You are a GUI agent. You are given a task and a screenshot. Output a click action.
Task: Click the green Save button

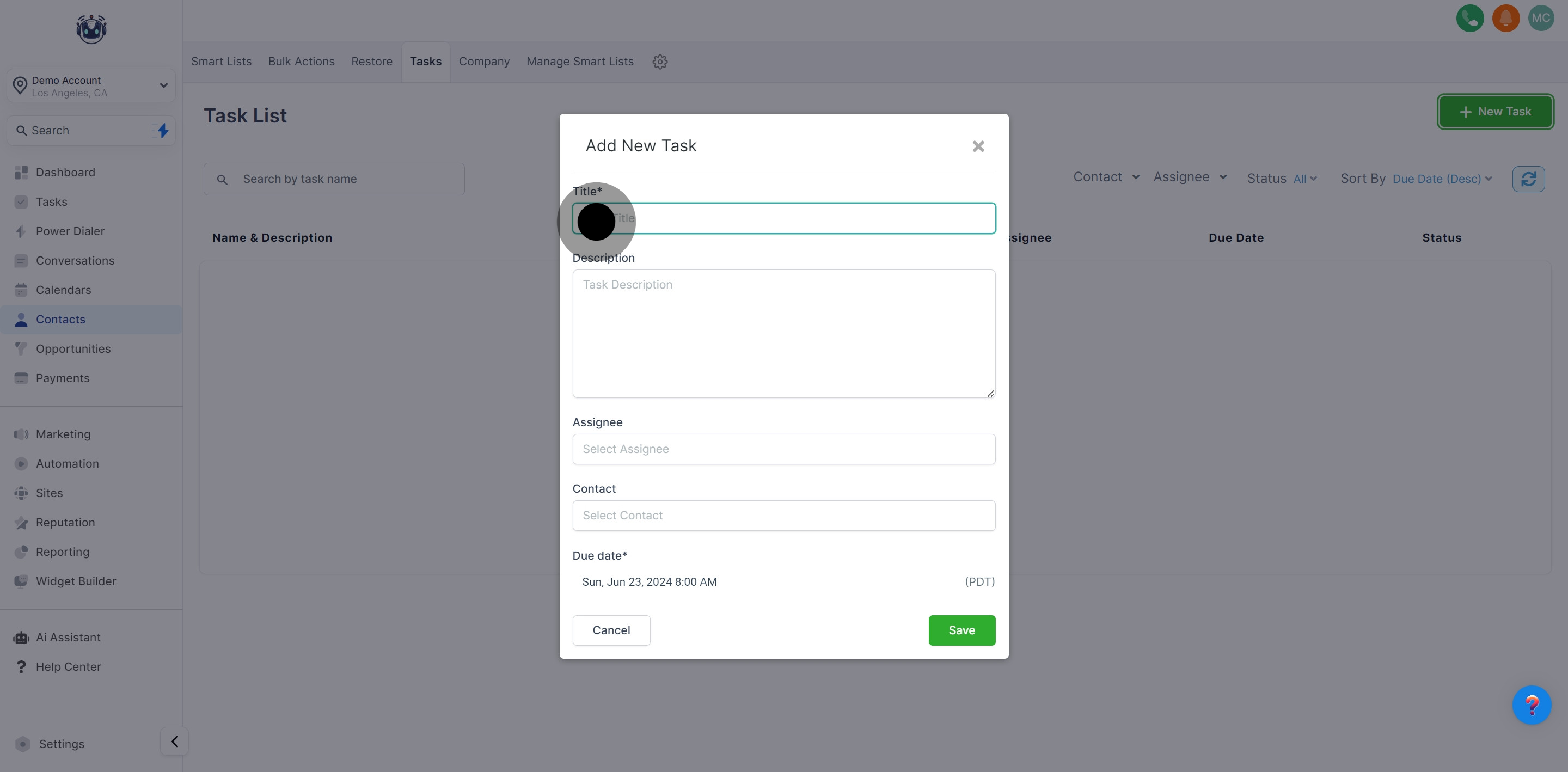[961, 630]
